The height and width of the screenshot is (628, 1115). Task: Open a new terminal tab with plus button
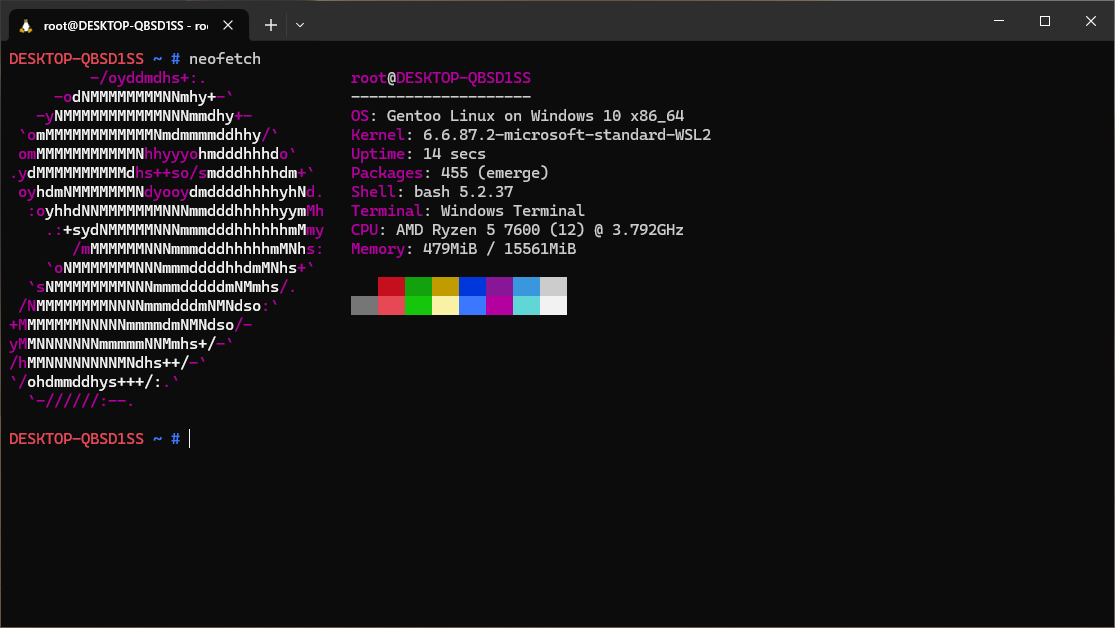(271, 26)
